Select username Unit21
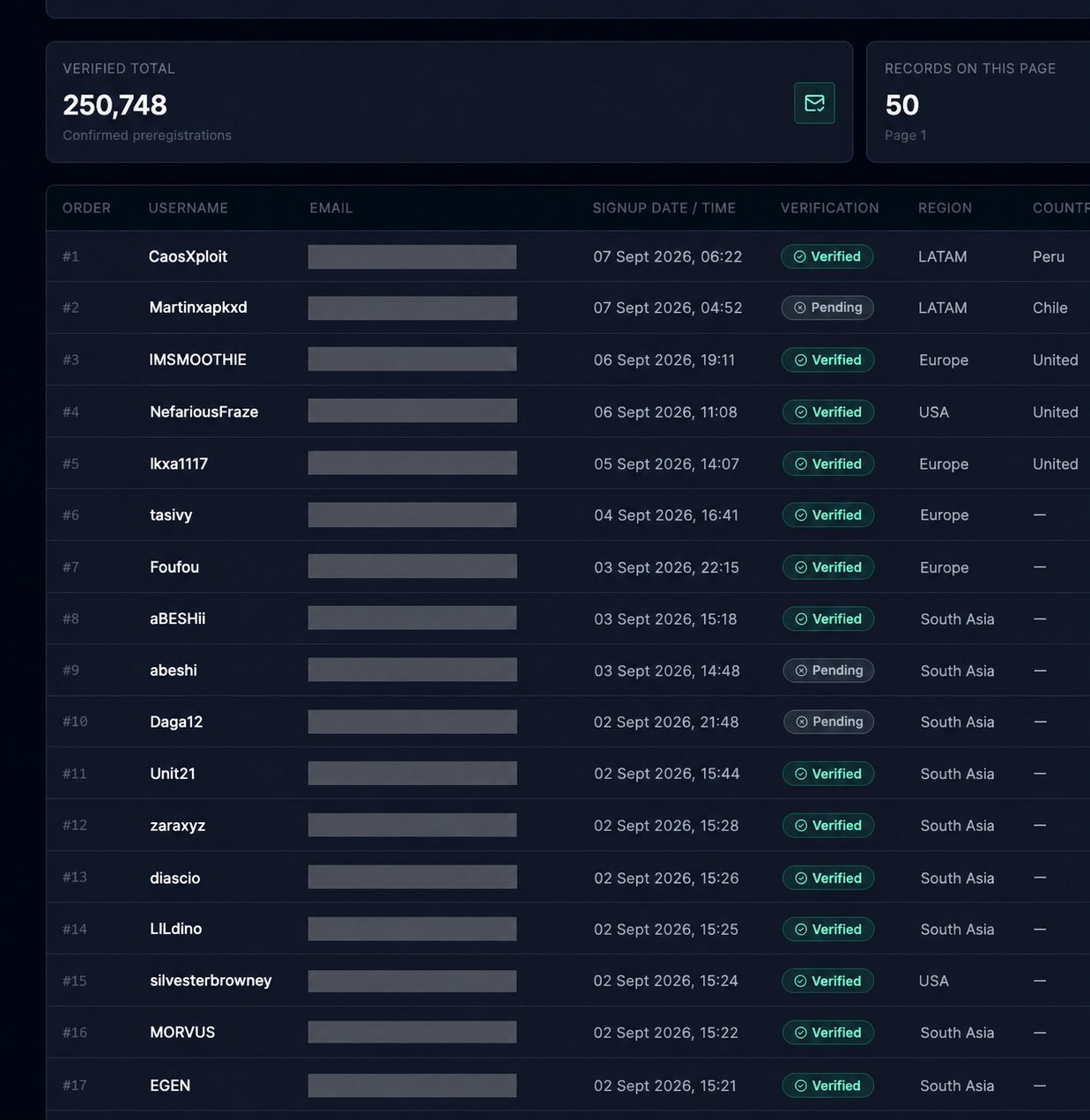The width and height of the screenshot is (1090, 1120). (x=173, y=774)
